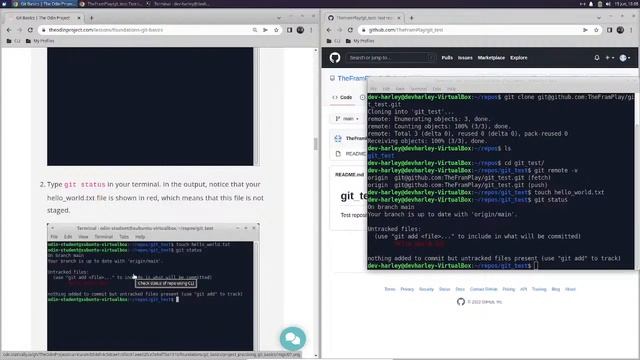640x360 pixels.
Task: Go to Issues in GitHub header
Action: tap(465, 58)
